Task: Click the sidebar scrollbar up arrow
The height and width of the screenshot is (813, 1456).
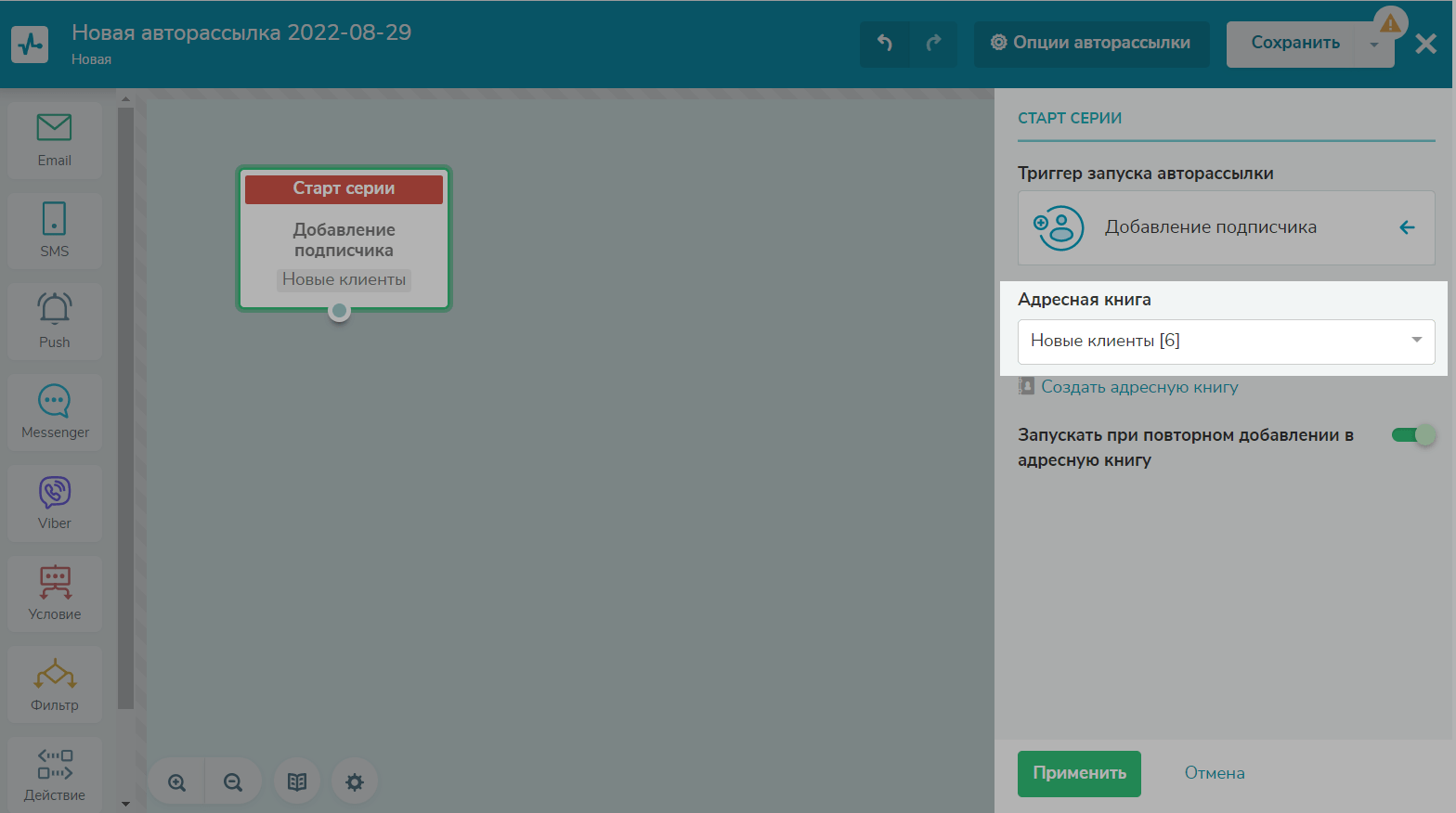Action: (x=126, y=98)
